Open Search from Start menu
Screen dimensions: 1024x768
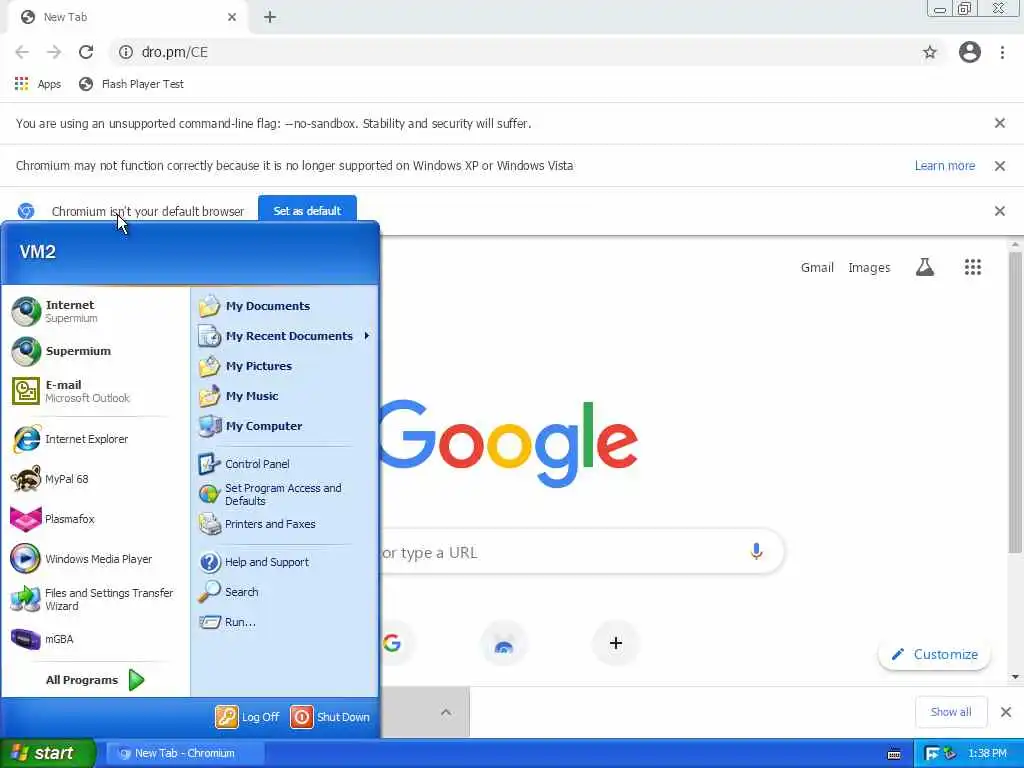coord(284,592)
